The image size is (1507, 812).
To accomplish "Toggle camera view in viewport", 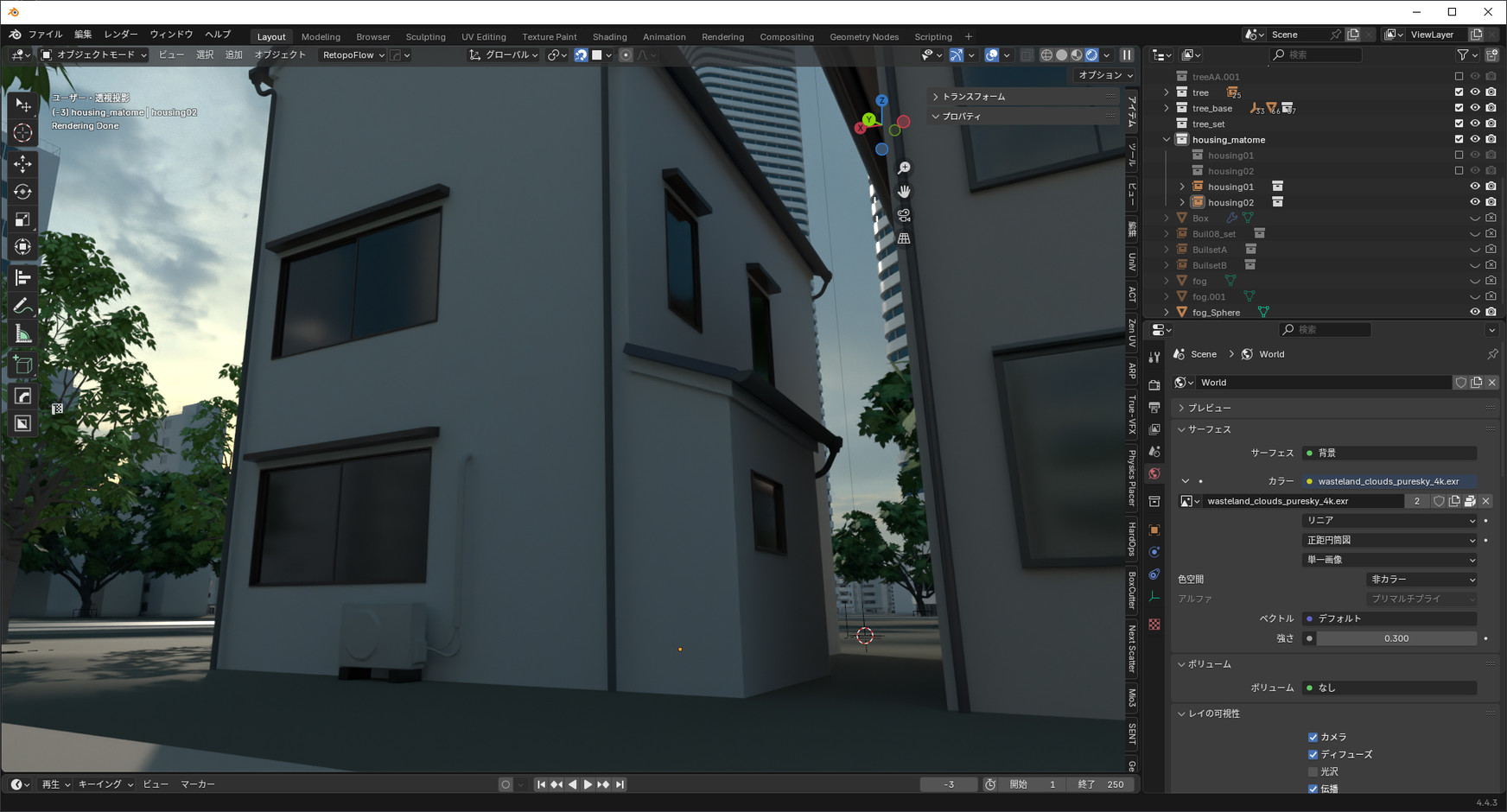I will click(x=904, y=215).
